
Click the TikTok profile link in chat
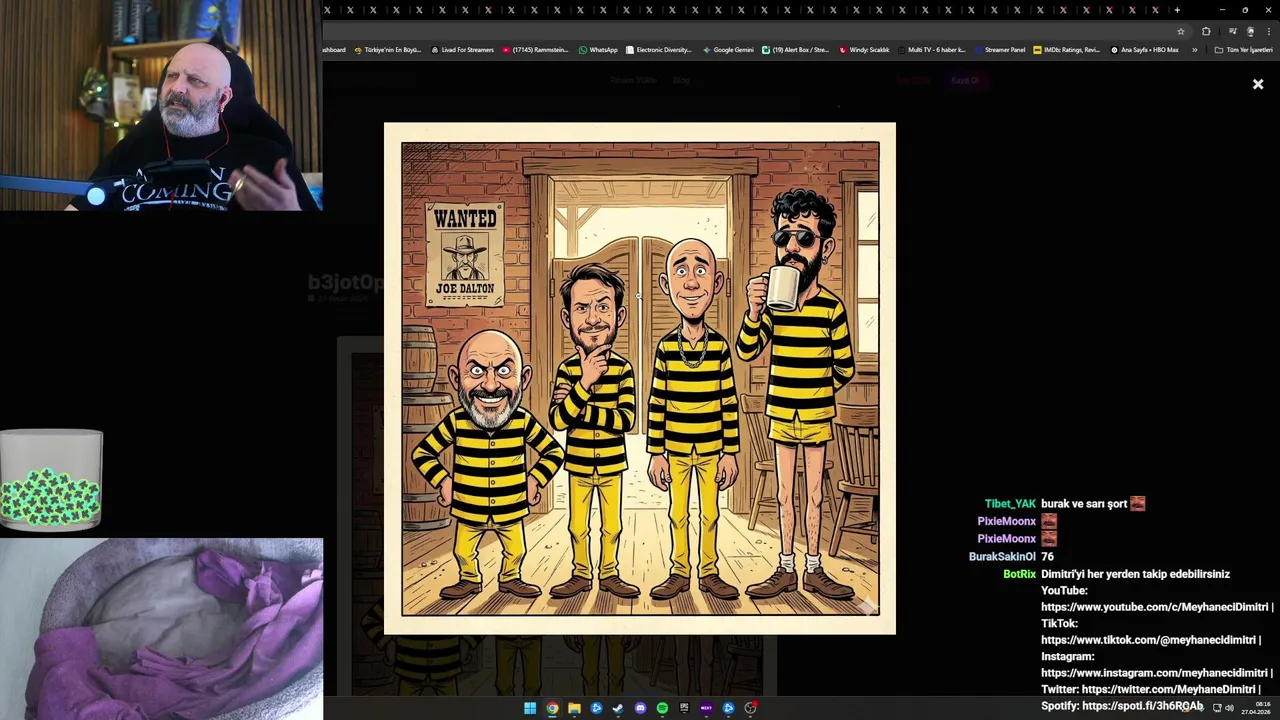[x=1147, y=640]
